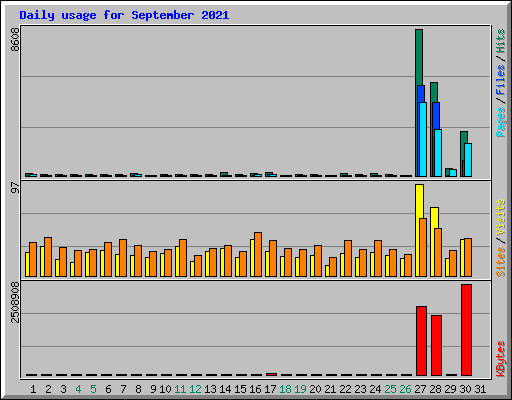Click the orange Sites bar for day 11

click(x=183, y=258)
